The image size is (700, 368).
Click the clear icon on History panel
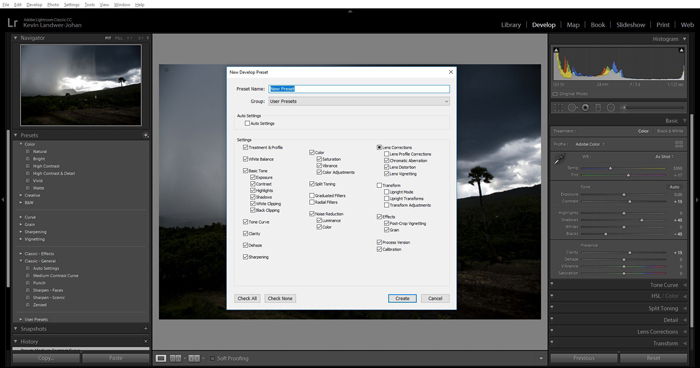coord(146,341)
